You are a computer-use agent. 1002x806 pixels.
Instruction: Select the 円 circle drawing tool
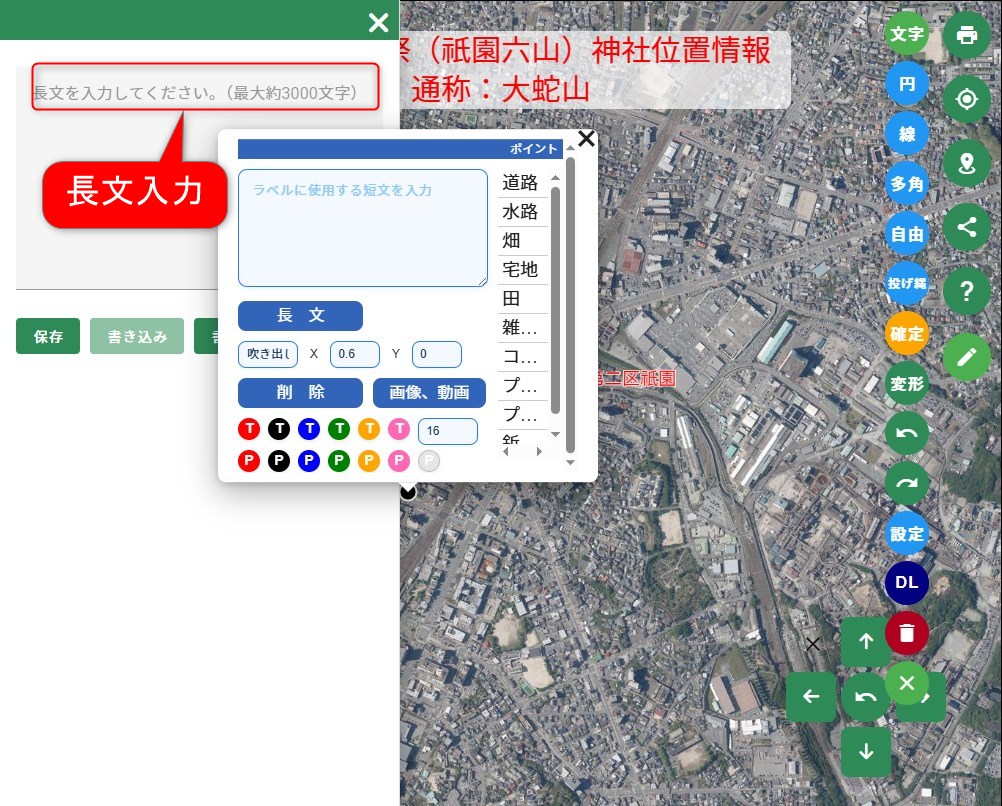point(906,84)
